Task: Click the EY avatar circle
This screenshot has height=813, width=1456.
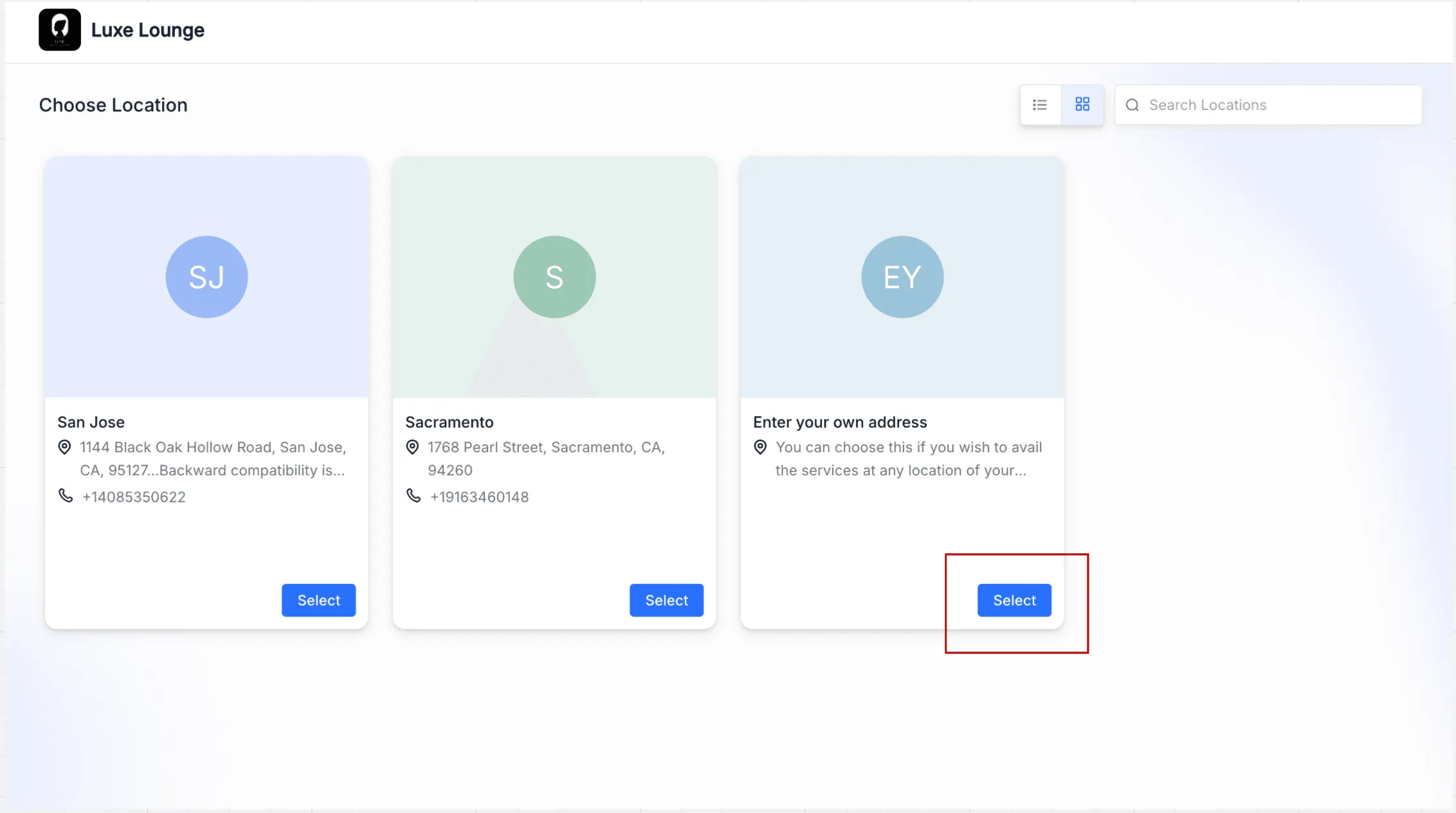Action: click(902, 277)
